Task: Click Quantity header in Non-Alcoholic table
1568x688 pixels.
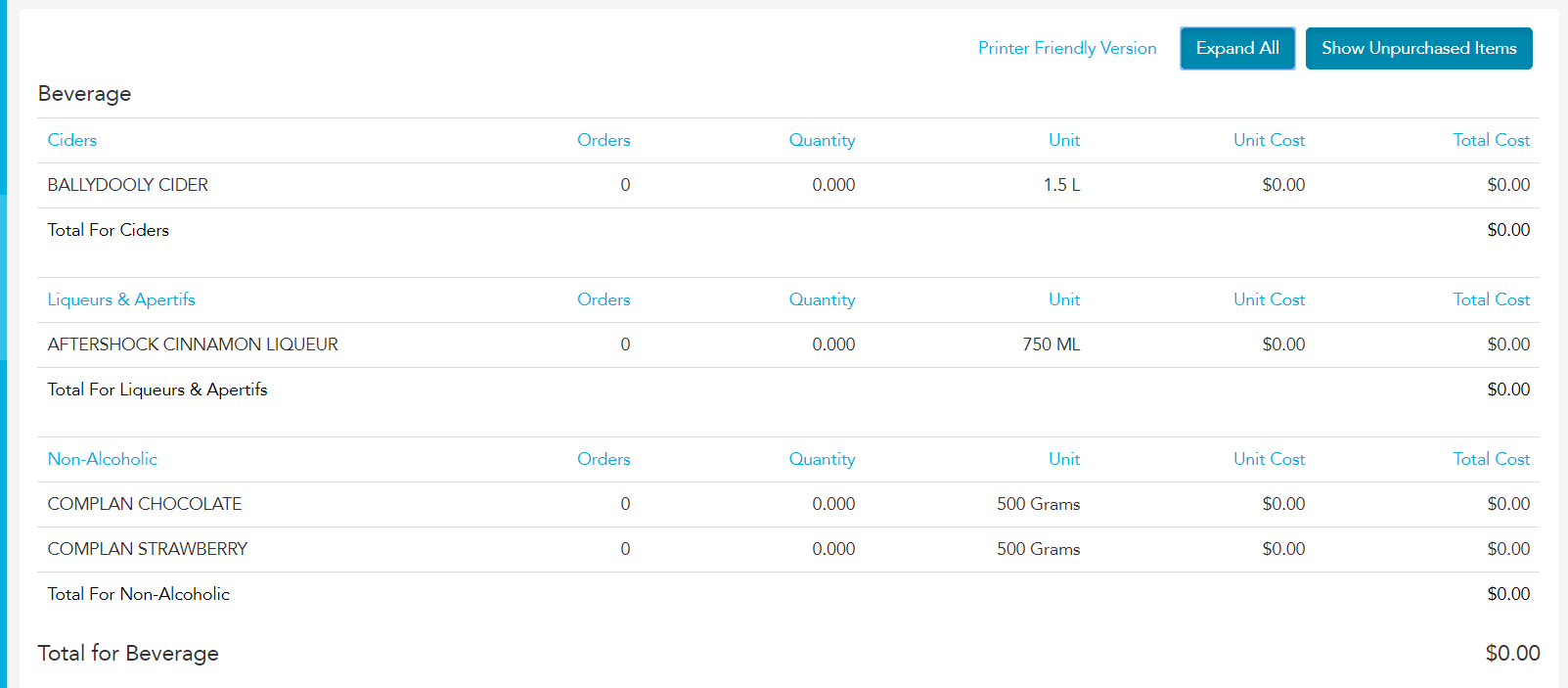Action: pos(822,459)
